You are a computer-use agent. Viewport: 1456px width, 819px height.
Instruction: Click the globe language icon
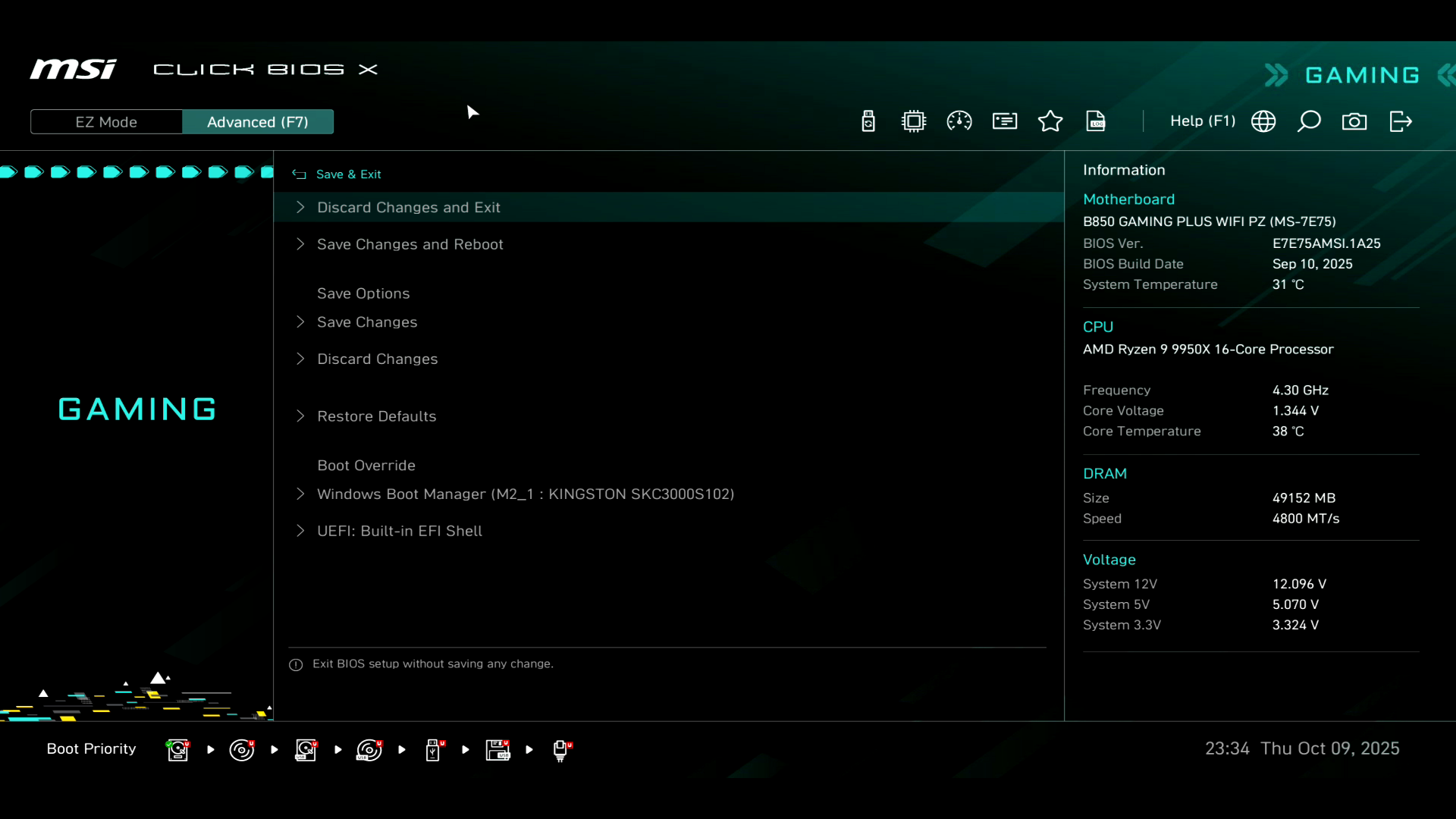click(x=1263, y=121)
